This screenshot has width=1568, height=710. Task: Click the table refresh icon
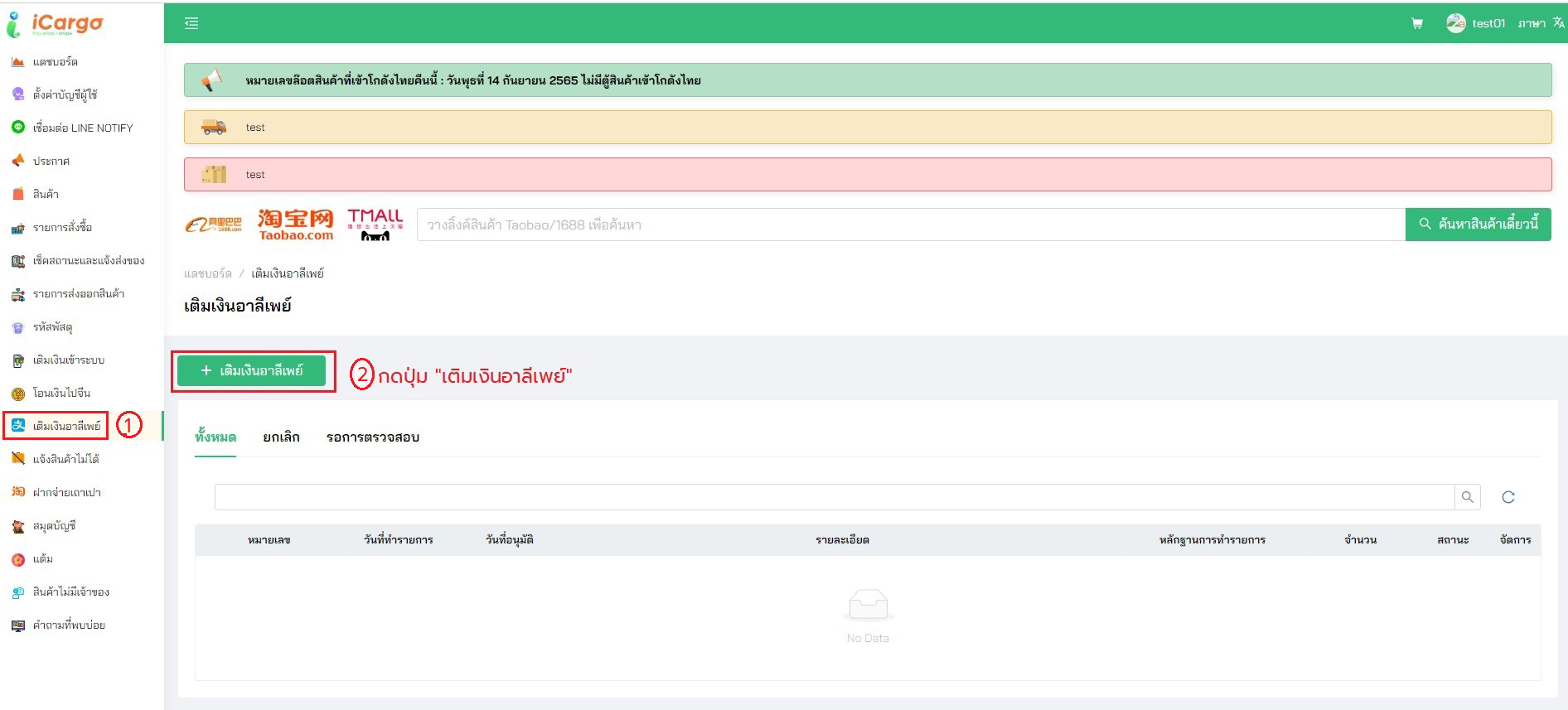[x=1508, y=497]
